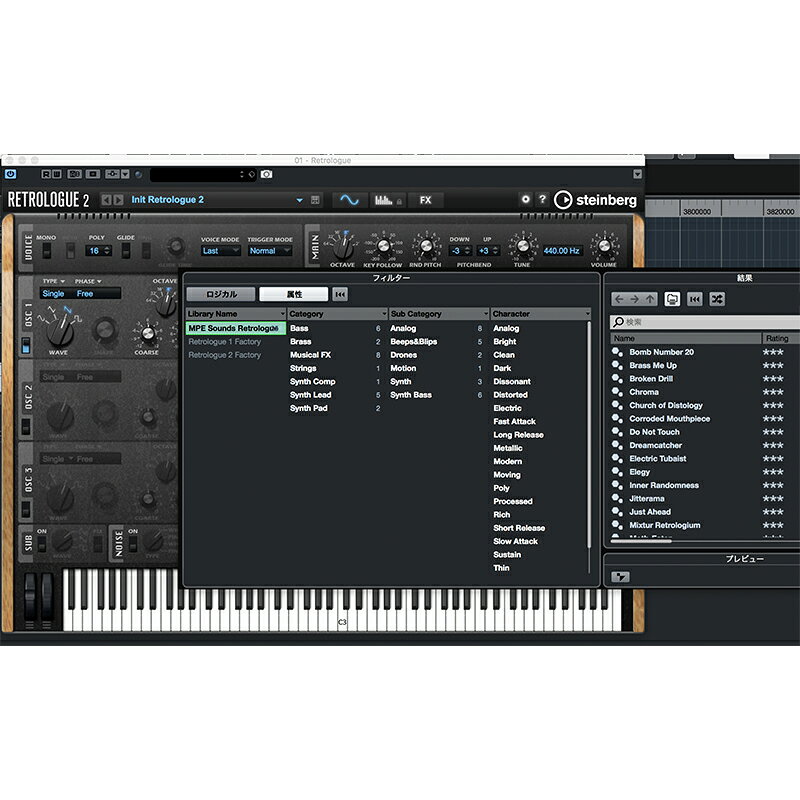Switch to the ロジカル tab
This screenshot has height=800, width=800.
tap(221, 294)
